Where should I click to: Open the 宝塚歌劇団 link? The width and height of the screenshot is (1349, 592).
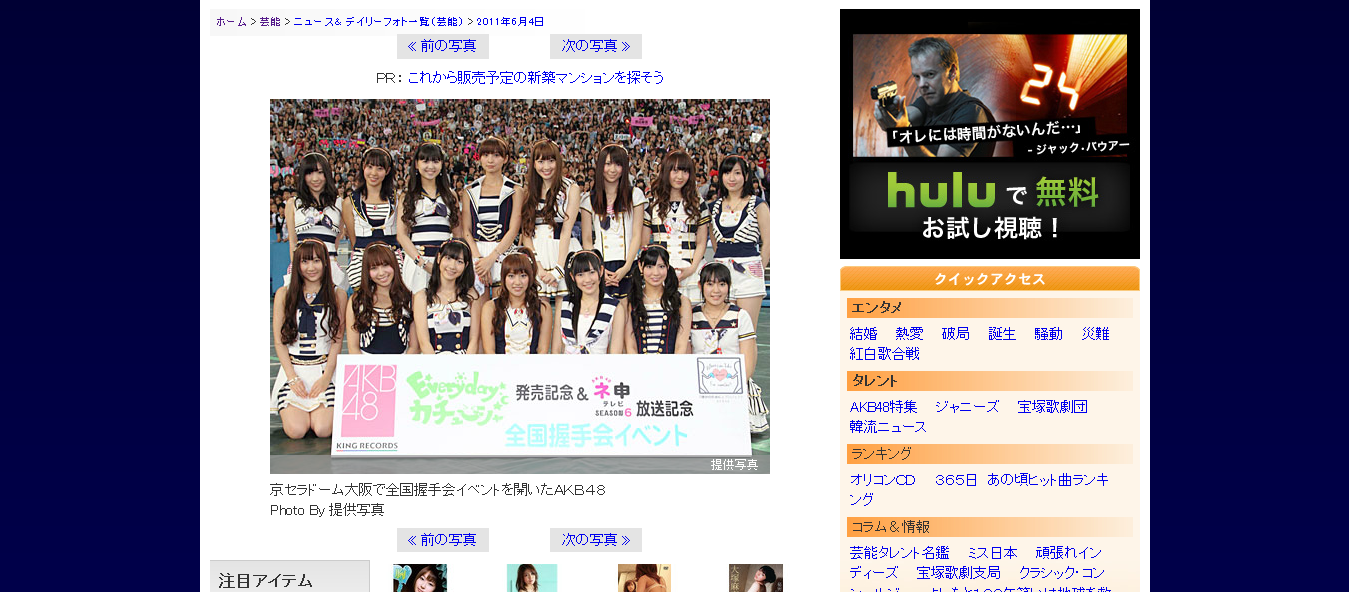[1053, 407]
